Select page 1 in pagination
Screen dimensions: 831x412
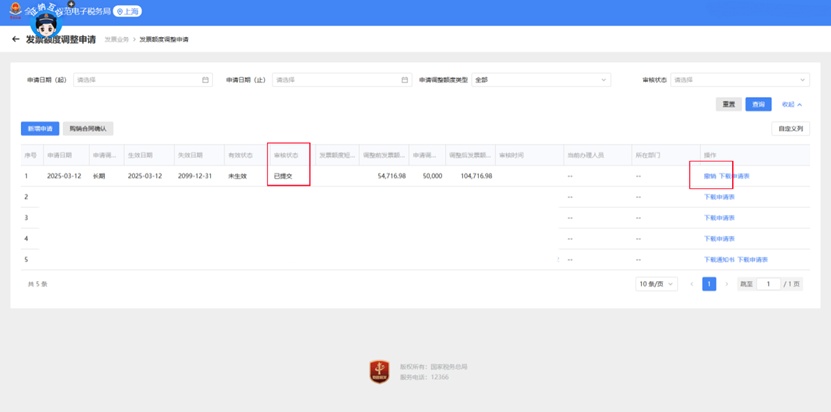tap(709, 284)
